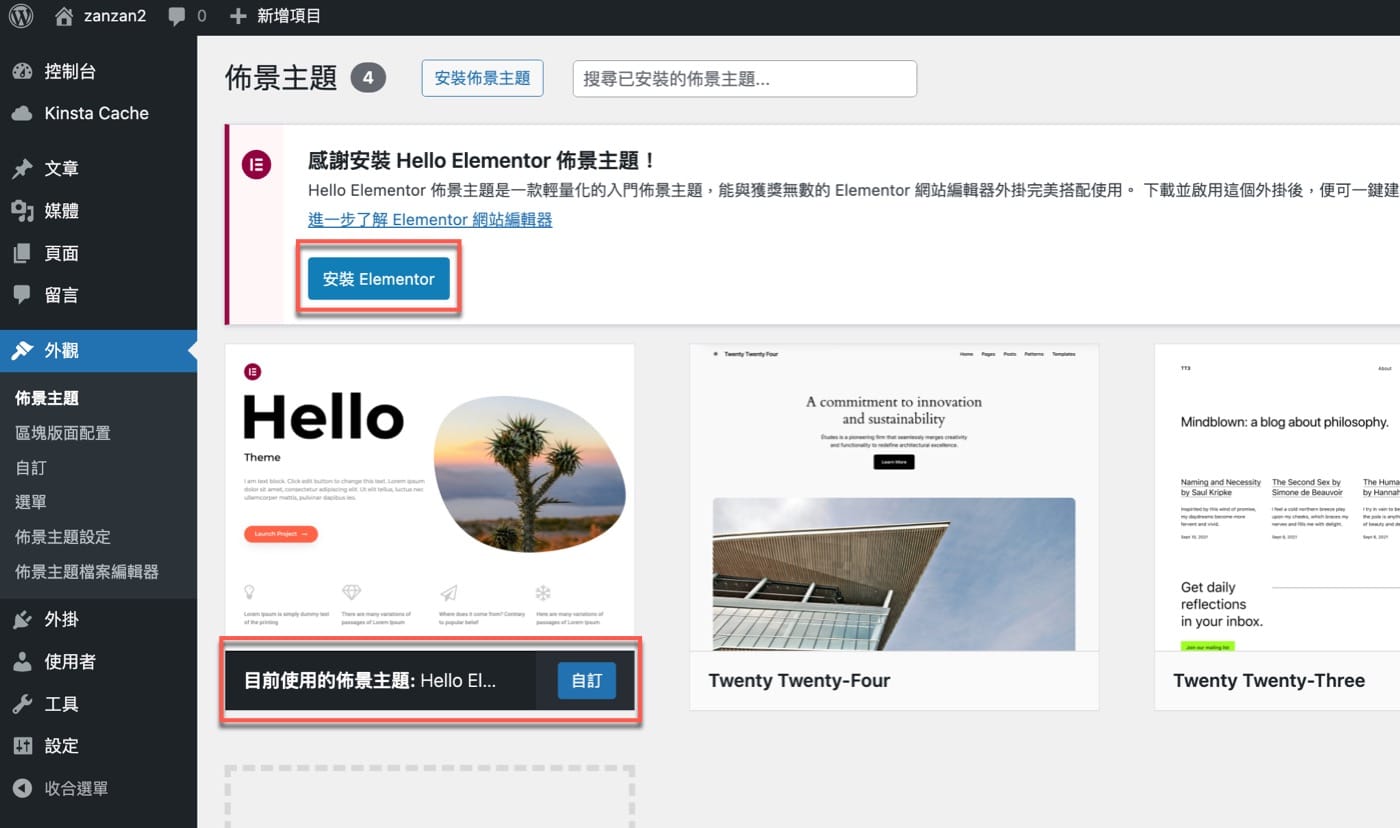Open the 外掛 plugins menu
Screen dimensions: 1400x828
[98, 620]
